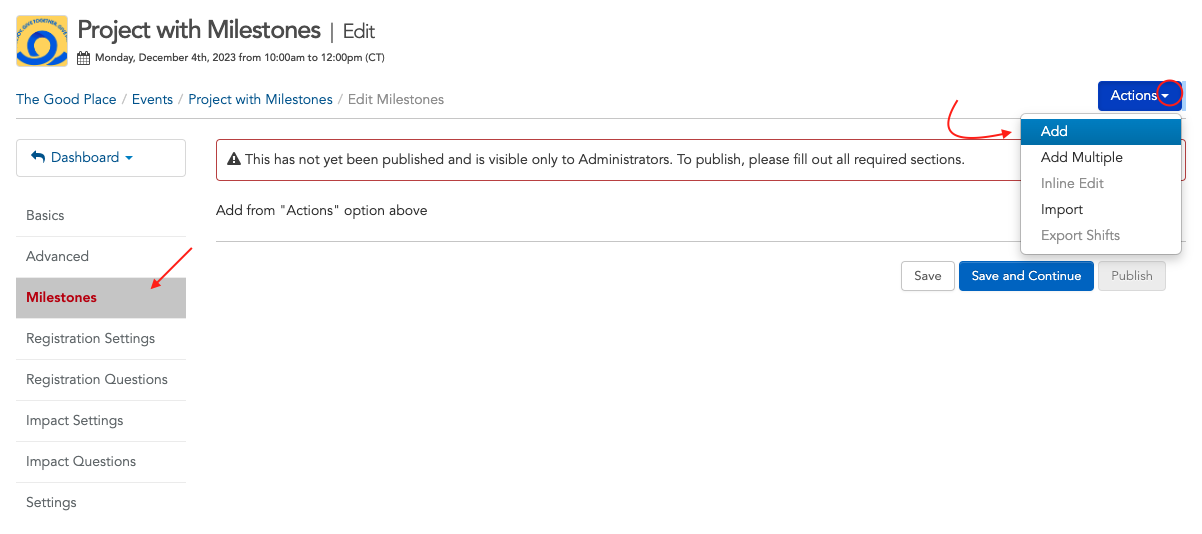The height and width of the screenshot is (534, 1202).
Task: Click the white Save button
Action: click(x=927, y=276)
